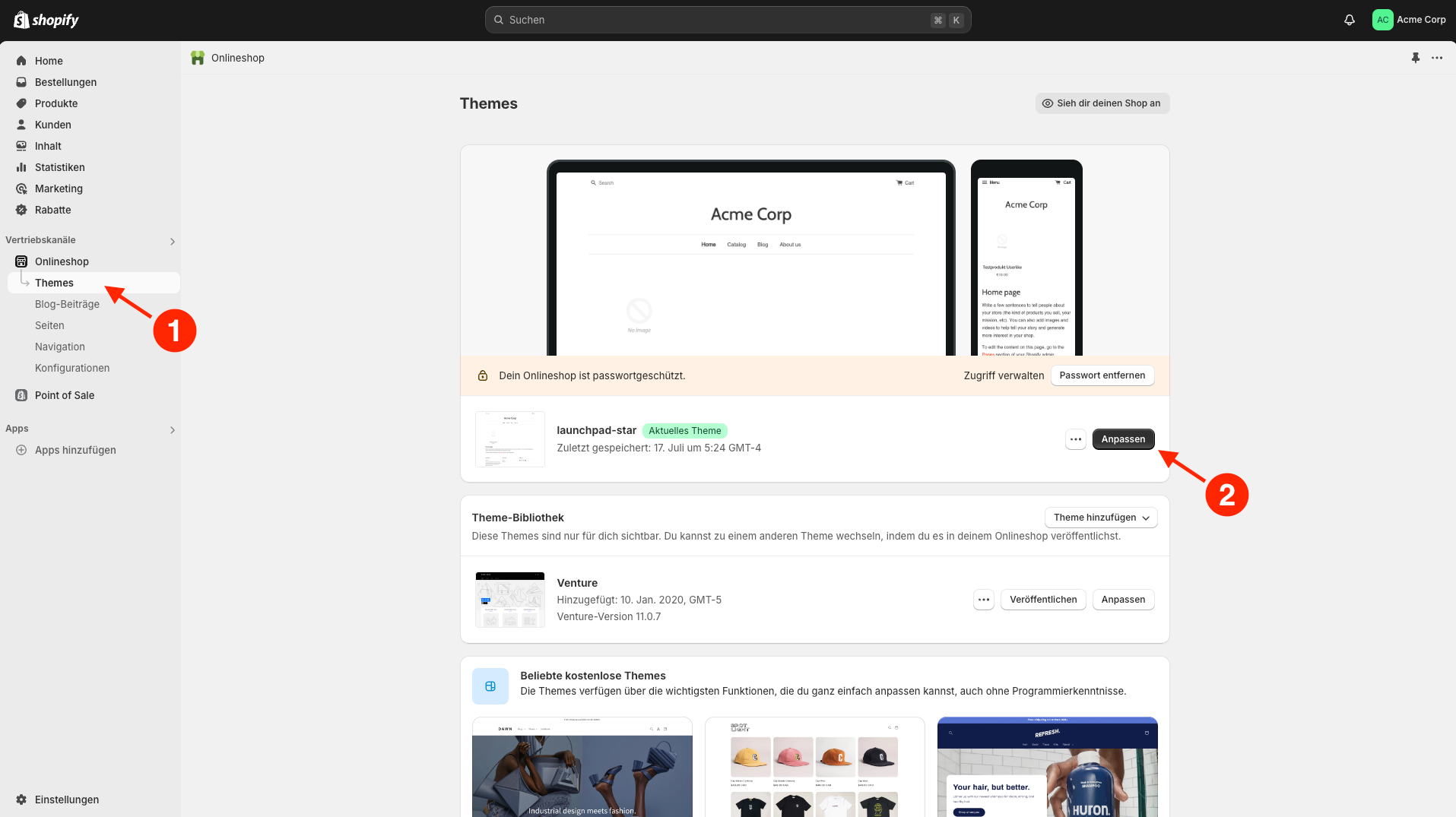
Task: Click the Venture-Version 11.0.7 text
Action: [x=608, y=616]
